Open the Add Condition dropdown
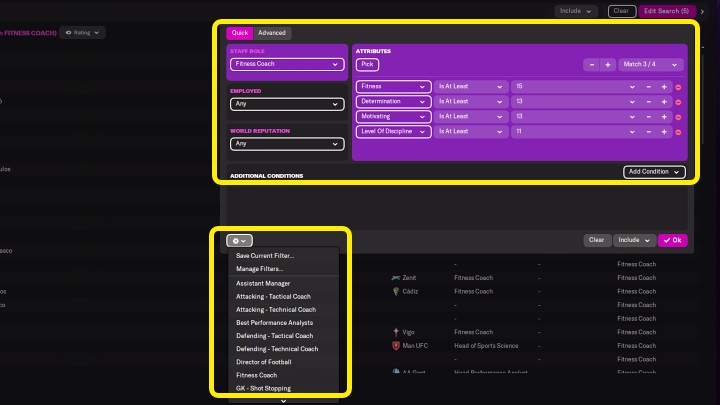The height and width of the screenshot is (405, 720). click(654, 172)
